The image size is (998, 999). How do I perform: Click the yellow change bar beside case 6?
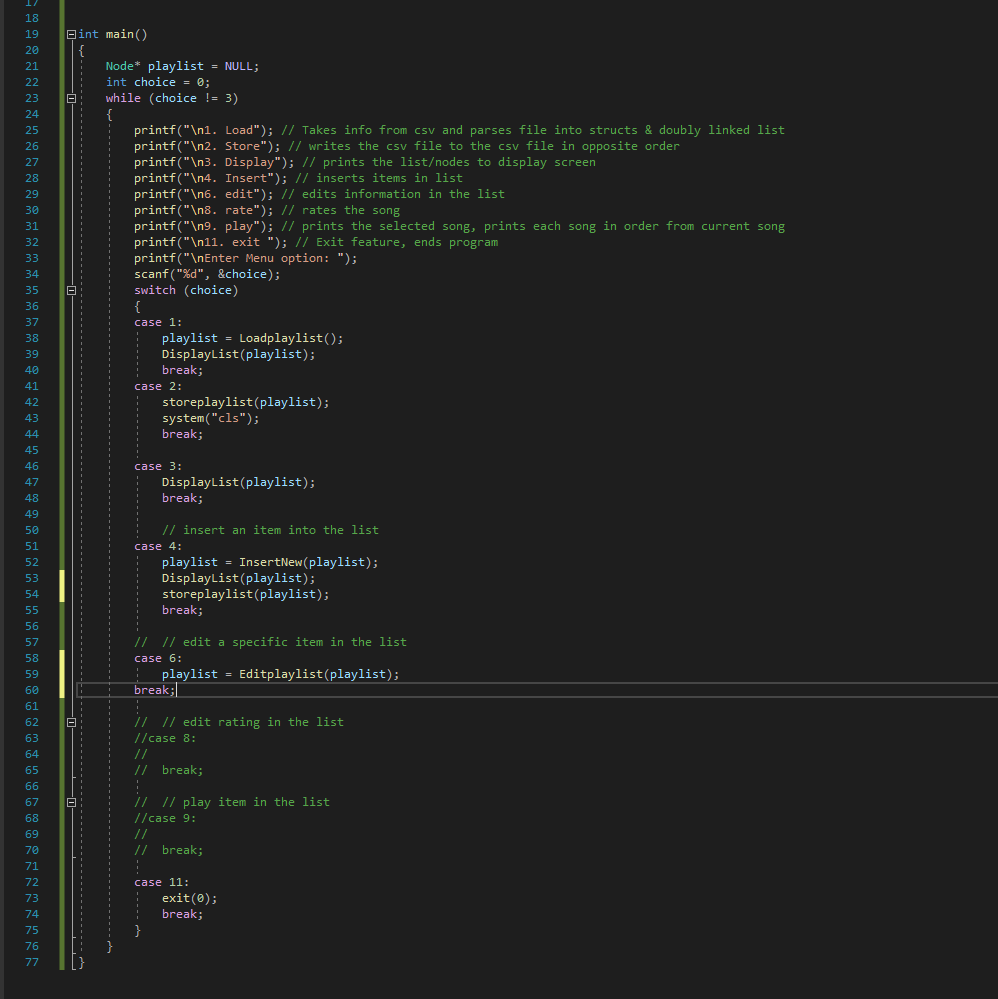point(62,658)
